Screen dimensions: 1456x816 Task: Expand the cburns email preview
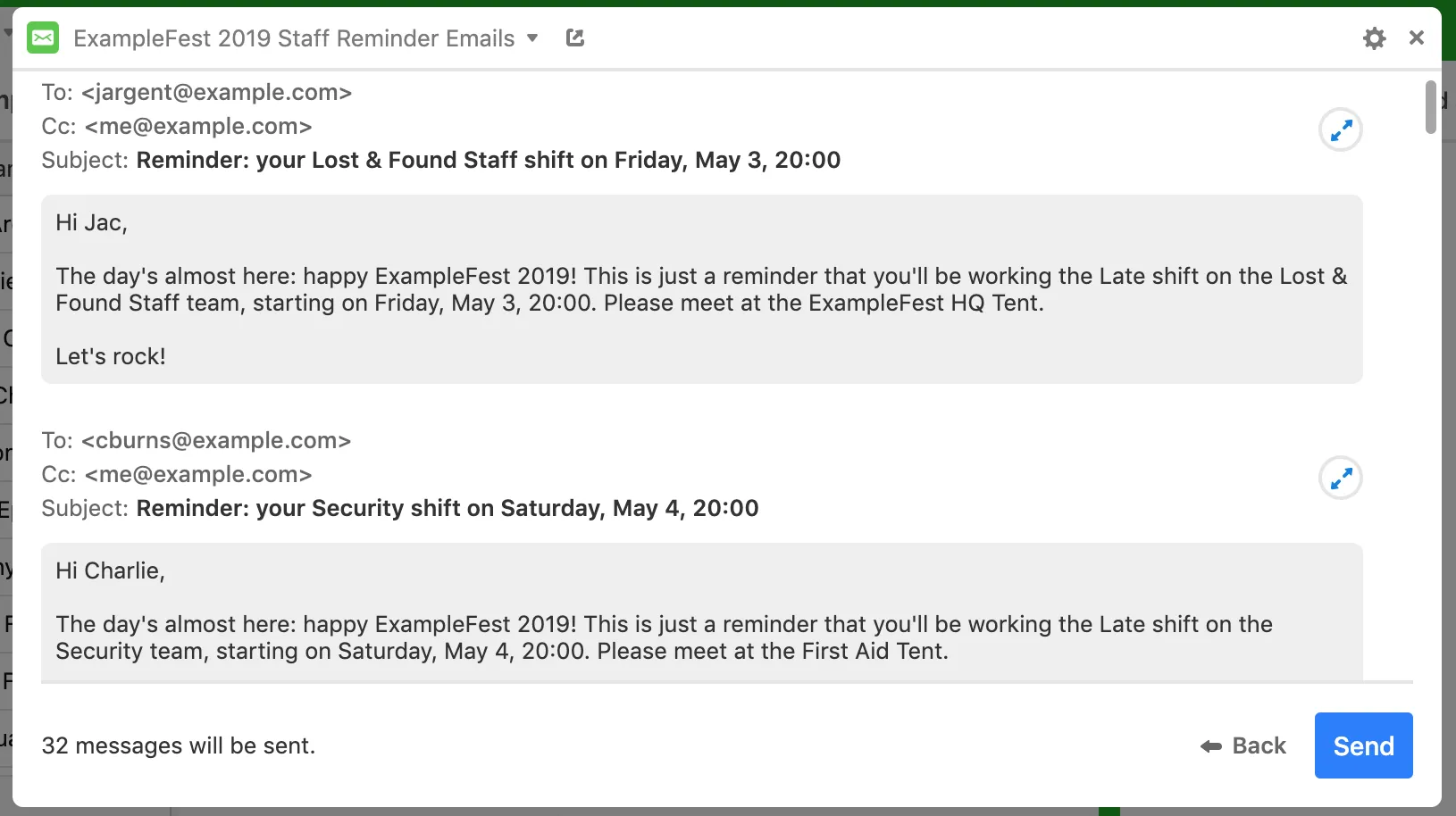tap(1340, 479)
